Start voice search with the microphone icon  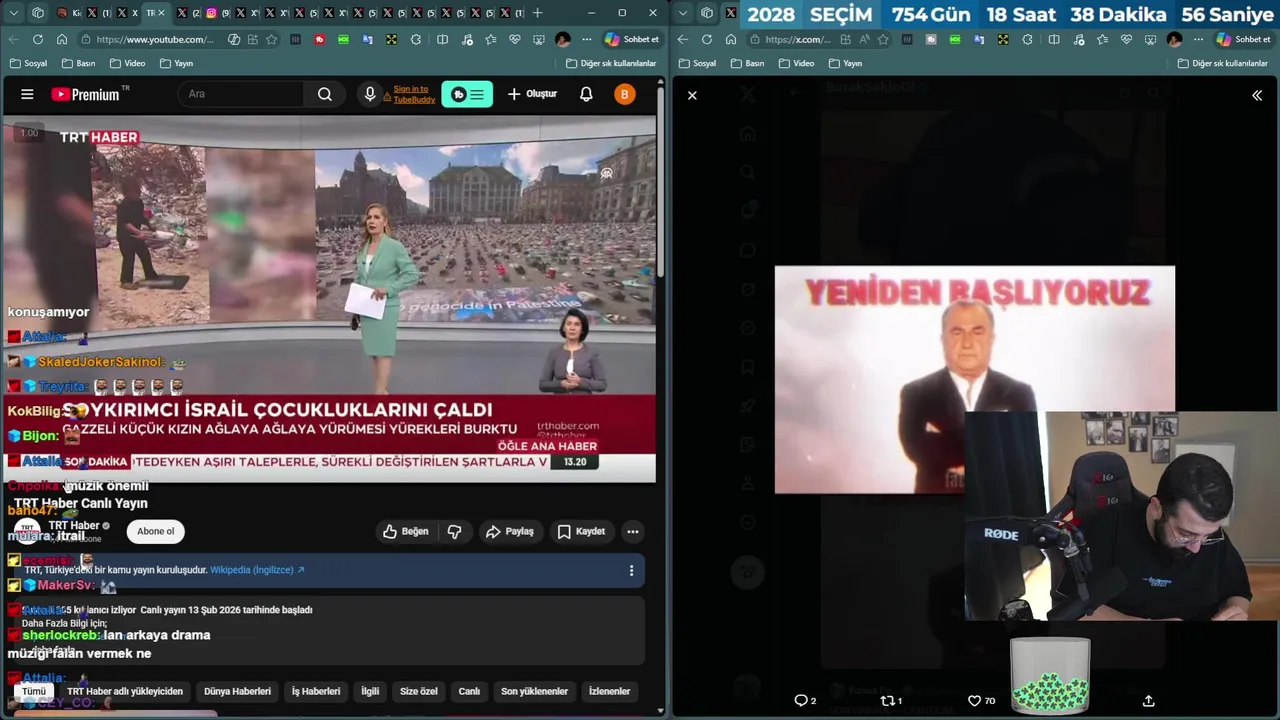point(370,94)
